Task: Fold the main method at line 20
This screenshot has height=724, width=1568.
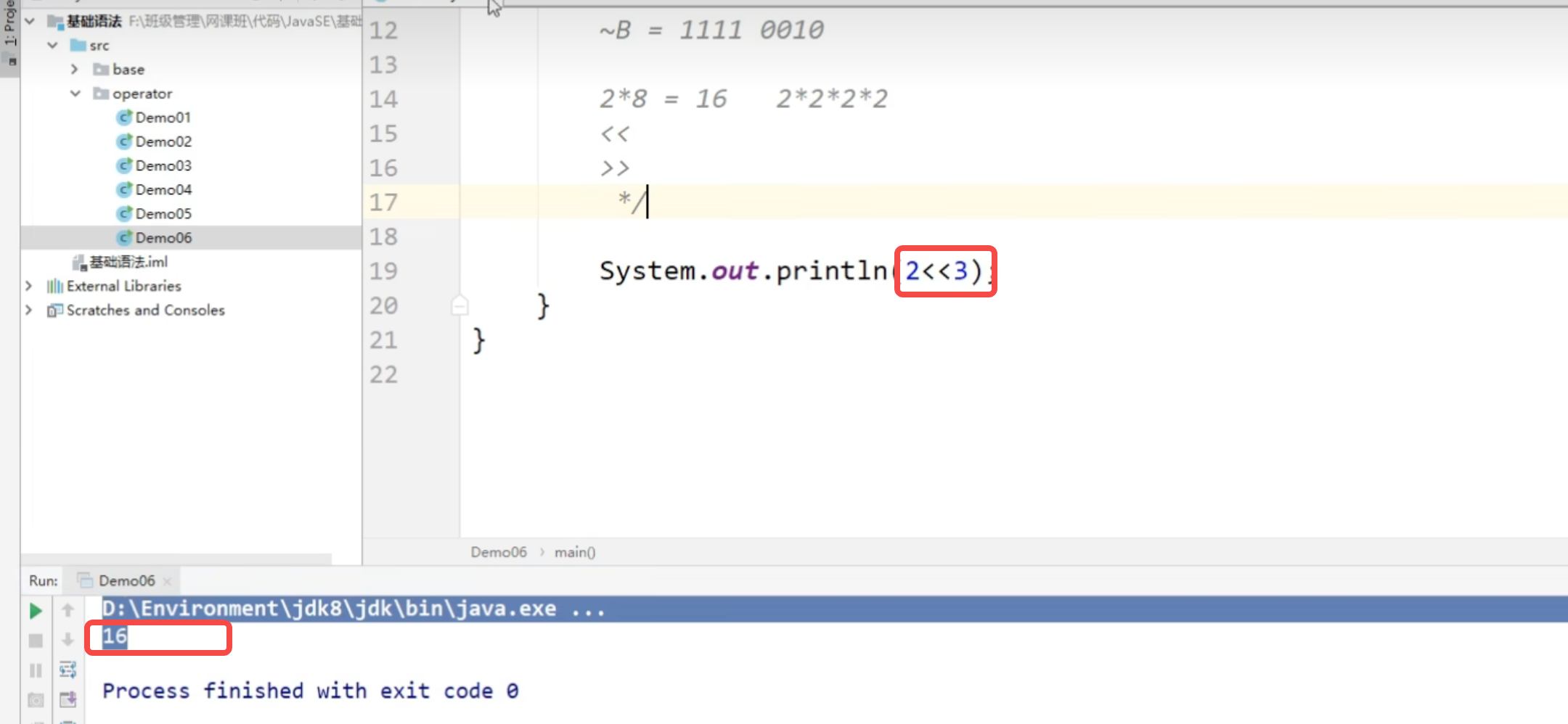Action: click(x=460, y=305)
